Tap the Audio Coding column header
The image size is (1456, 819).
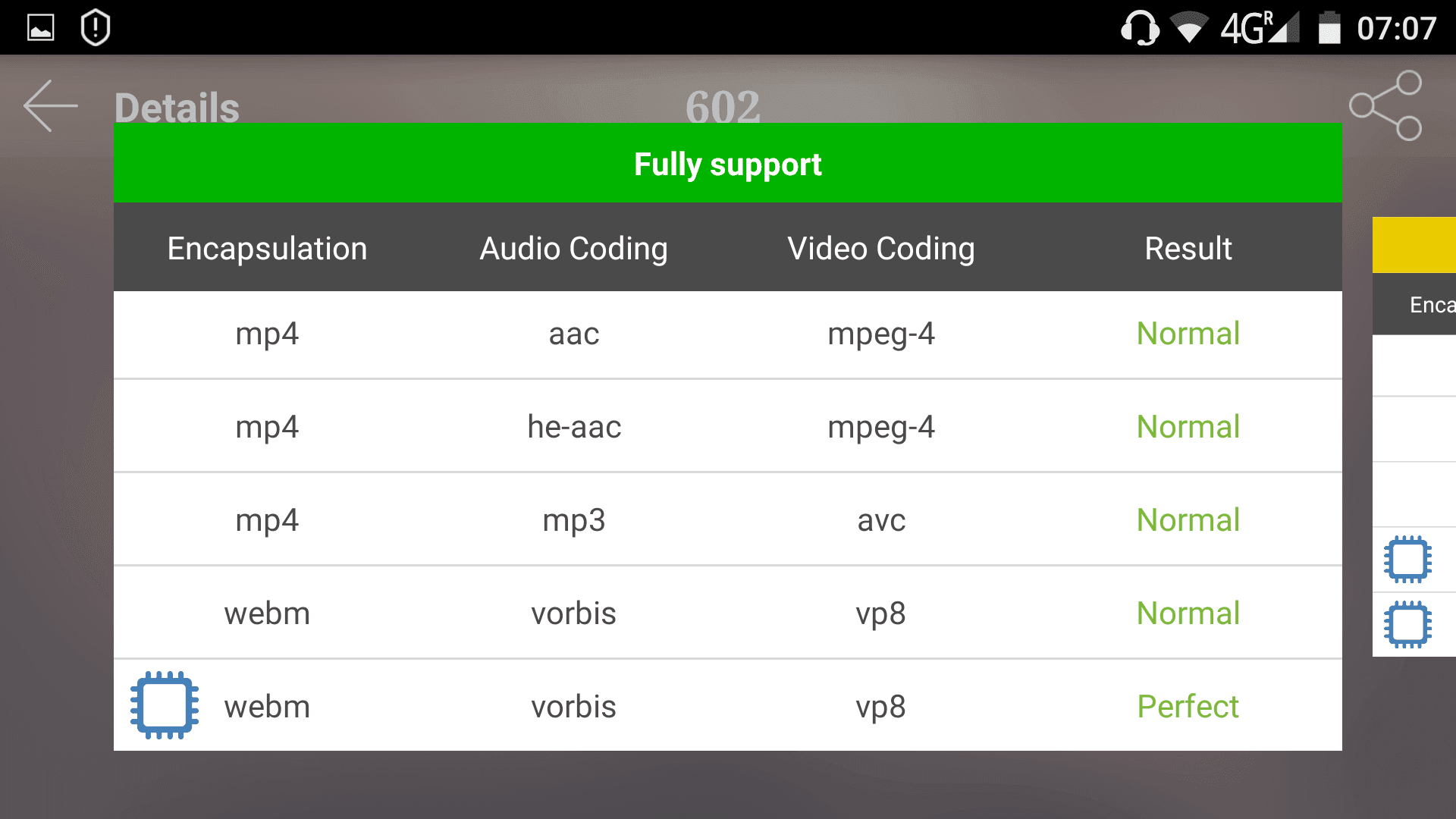[573, 248]
